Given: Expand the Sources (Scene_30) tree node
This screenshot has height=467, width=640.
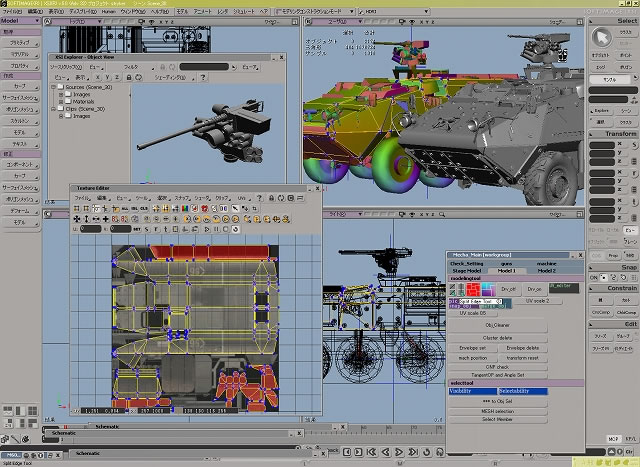Looking at the screenshot, I should pyautogui.click(x=53, y=88).
